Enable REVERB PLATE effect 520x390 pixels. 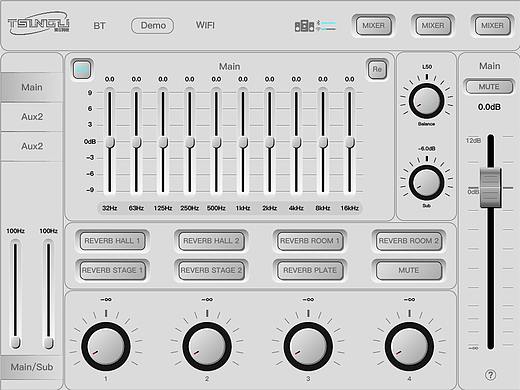(x=310, y=270)
